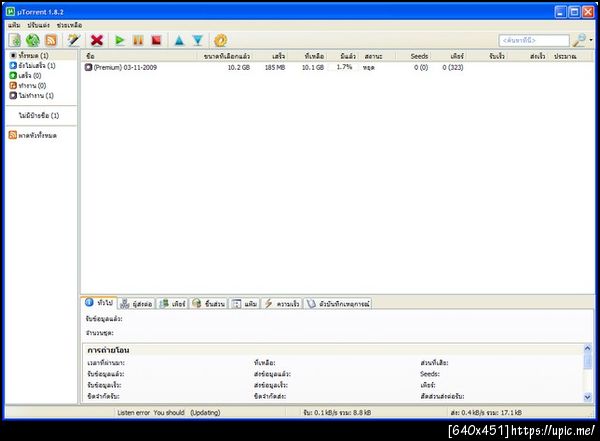600x441 pixels.
Task: Switch to the Trackers tab
Action: point(136,304)
